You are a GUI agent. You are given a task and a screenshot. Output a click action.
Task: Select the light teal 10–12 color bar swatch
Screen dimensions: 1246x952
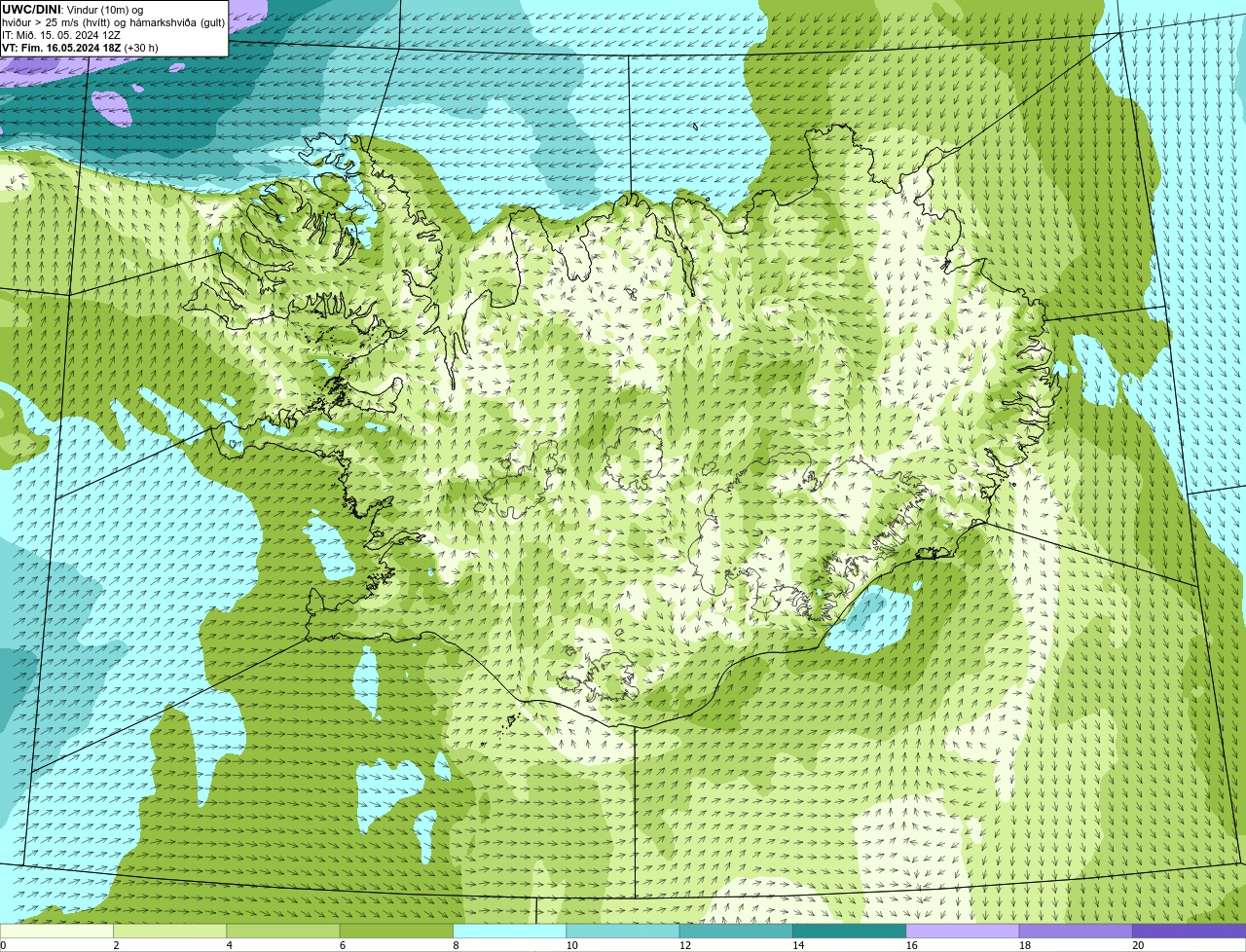[x=623, y=931]
